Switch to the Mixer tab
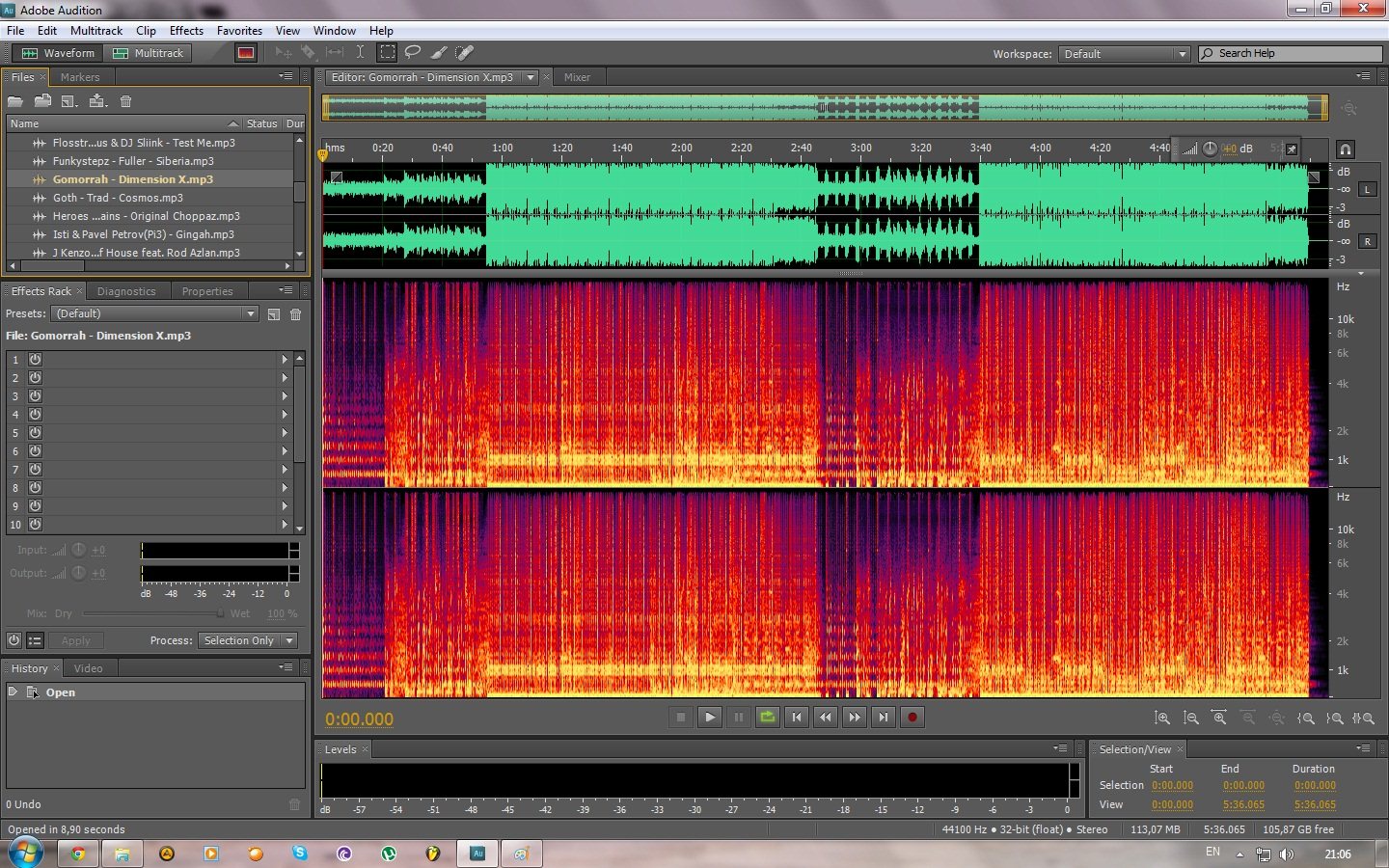 point(577,77)
